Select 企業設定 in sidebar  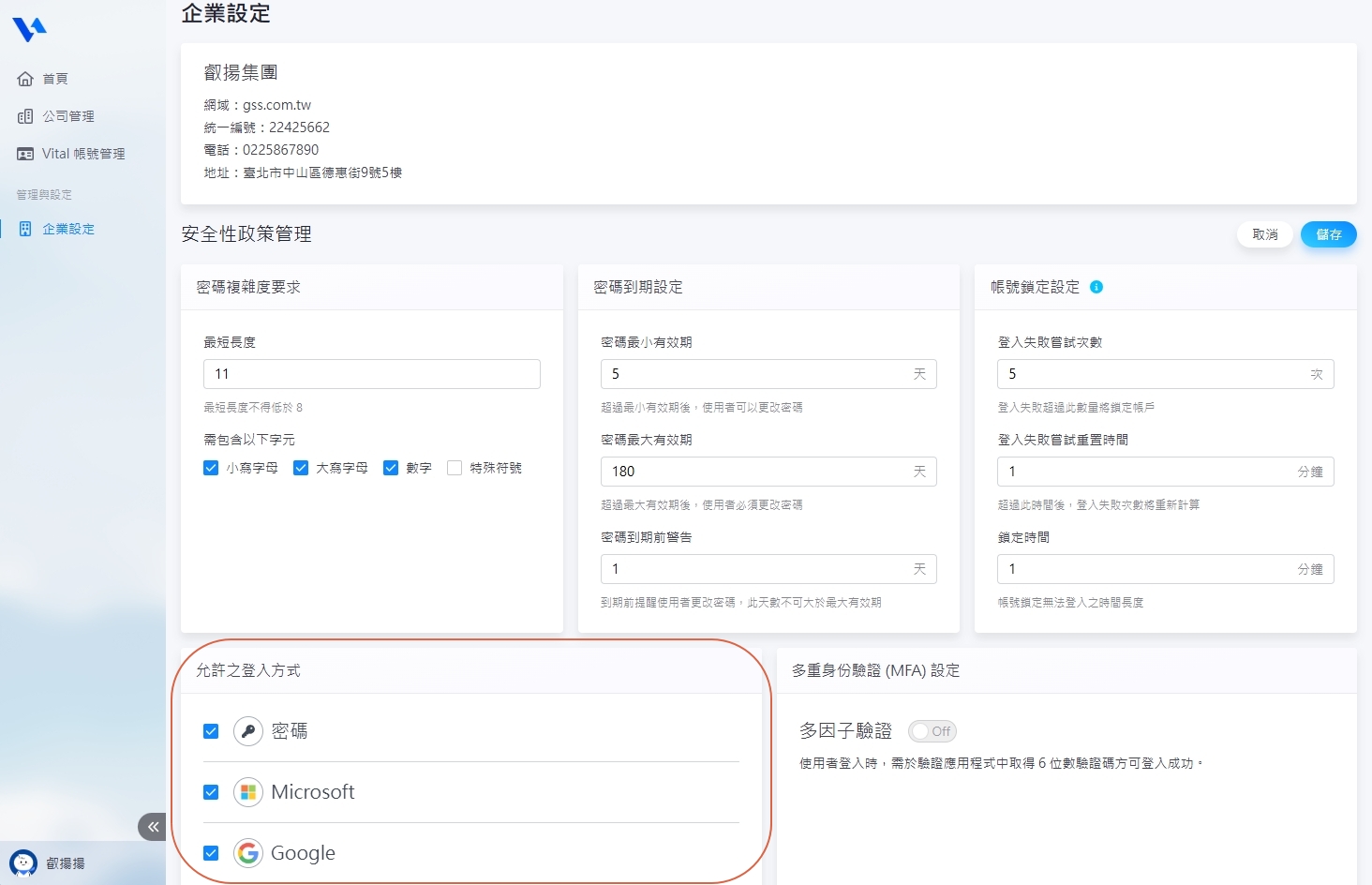pyautogui.click(x=67, y=229)
